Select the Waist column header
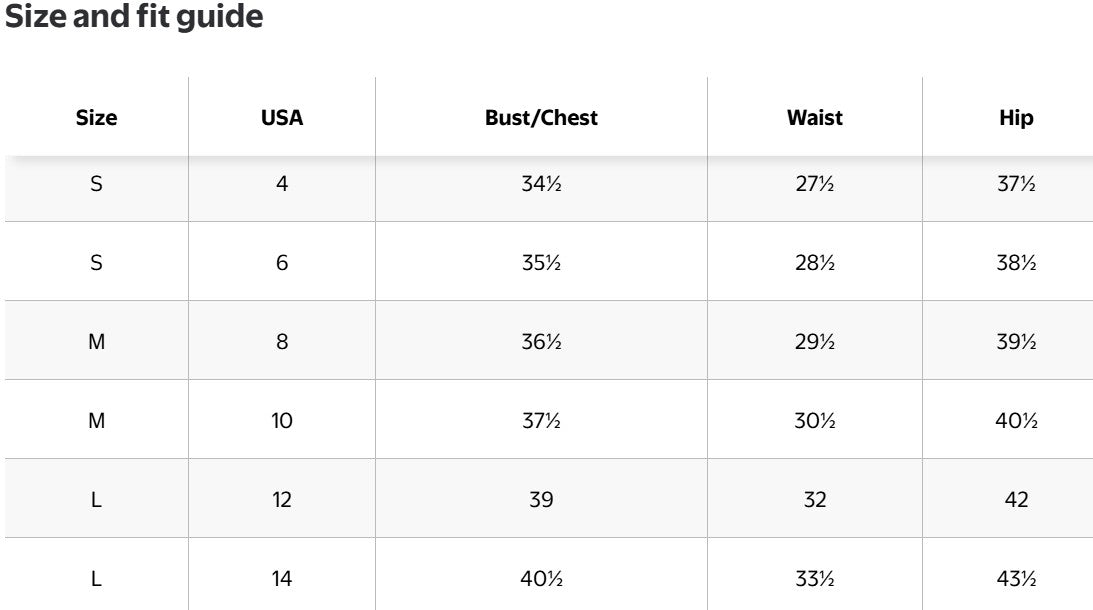The image size is (1093, 610). click(814, 118)
